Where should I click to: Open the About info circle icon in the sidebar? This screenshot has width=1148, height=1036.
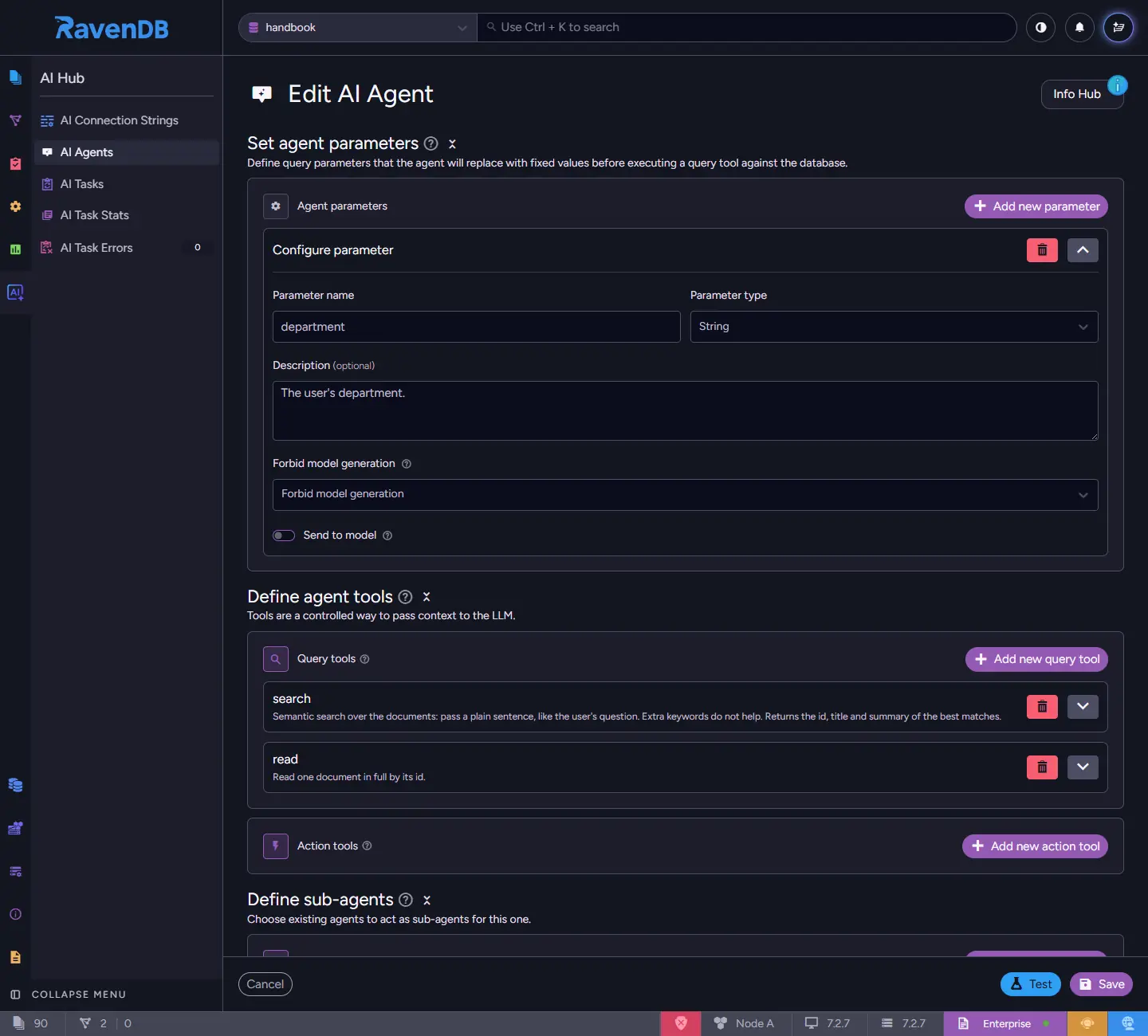click(x=15, y=914)
